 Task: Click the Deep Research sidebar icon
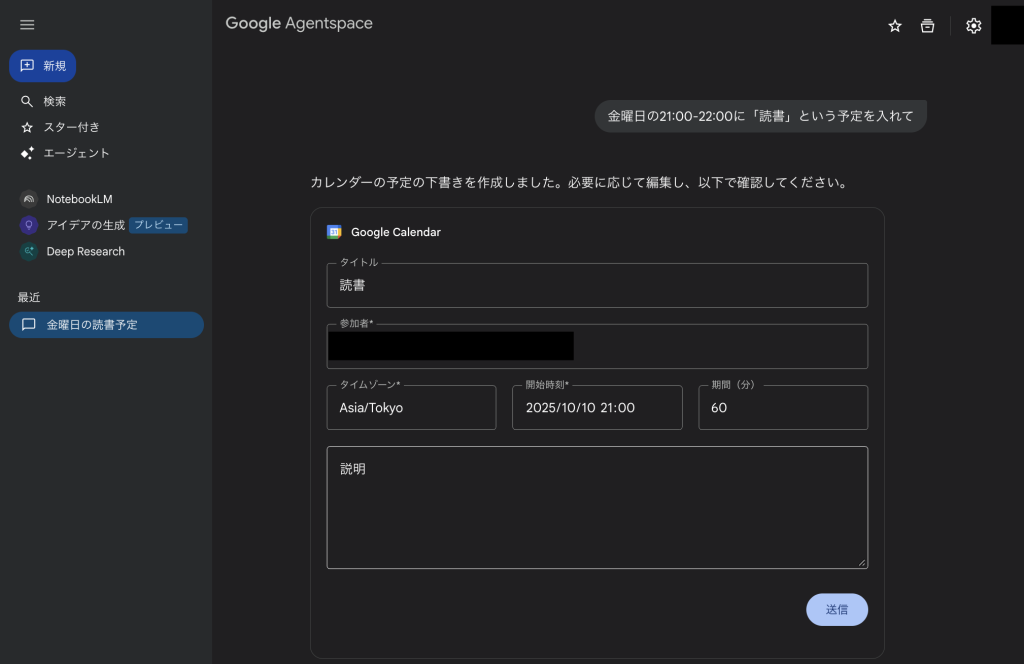(x=29, y=252)
